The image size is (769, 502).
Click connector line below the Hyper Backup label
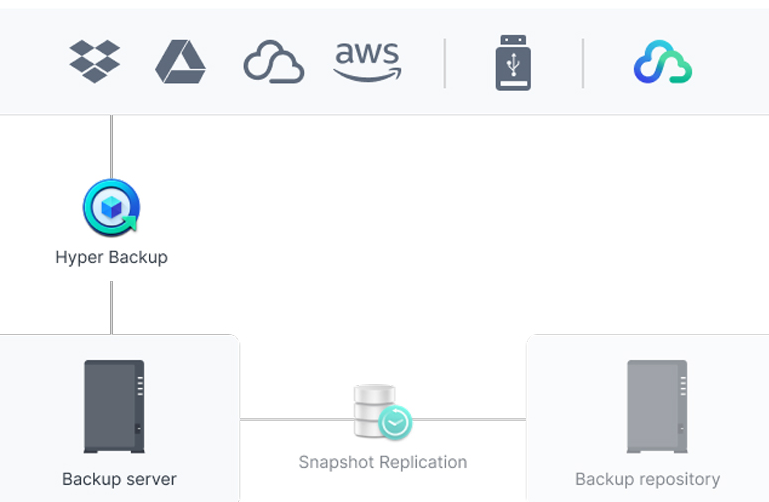tap(111, 305)
